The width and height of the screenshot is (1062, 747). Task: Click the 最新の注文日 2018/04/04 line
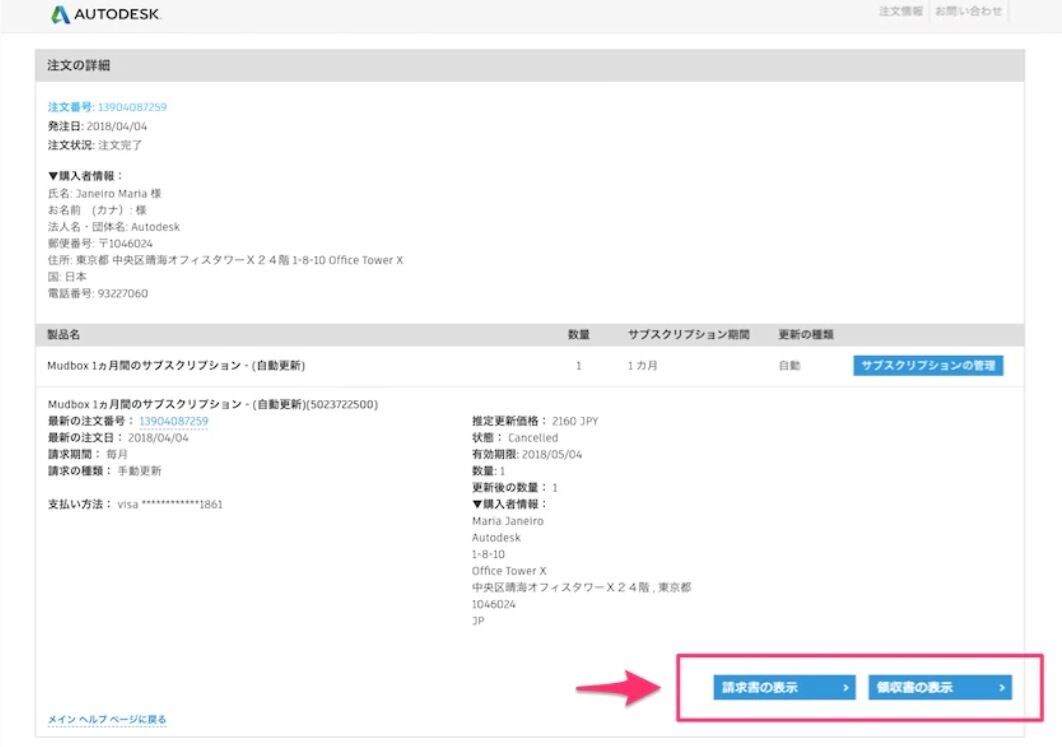pos(118,437)
